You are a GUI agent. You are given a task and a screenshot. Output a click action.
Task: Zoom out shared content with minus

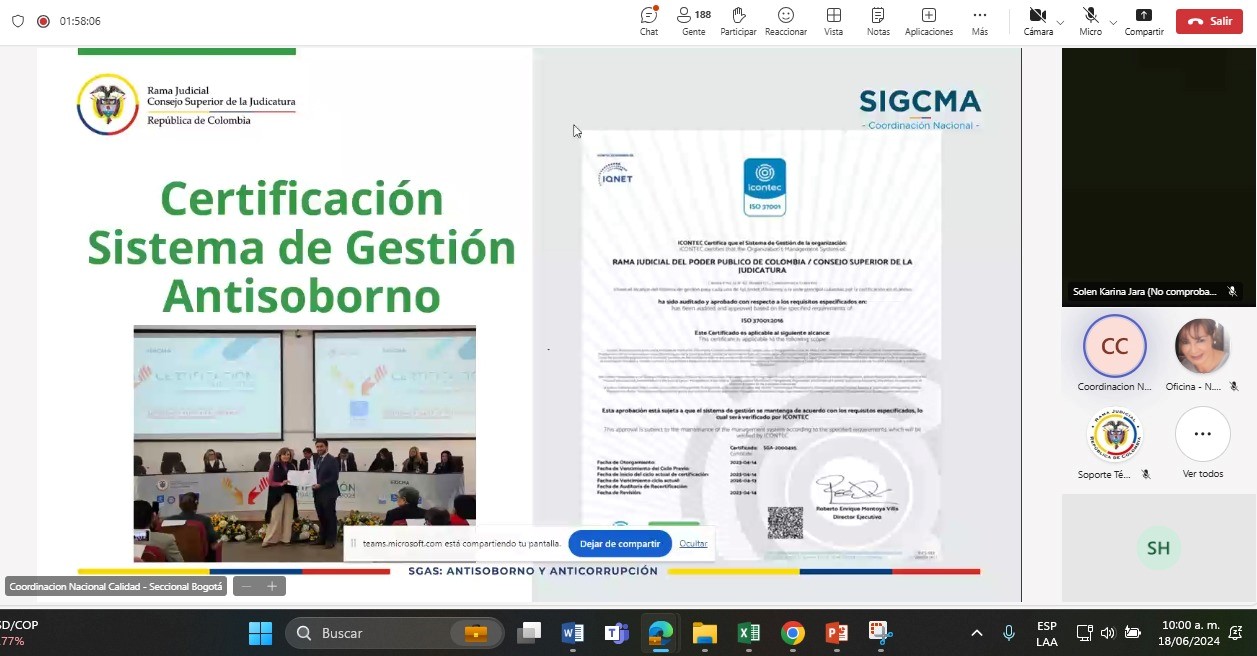point(247,586)
